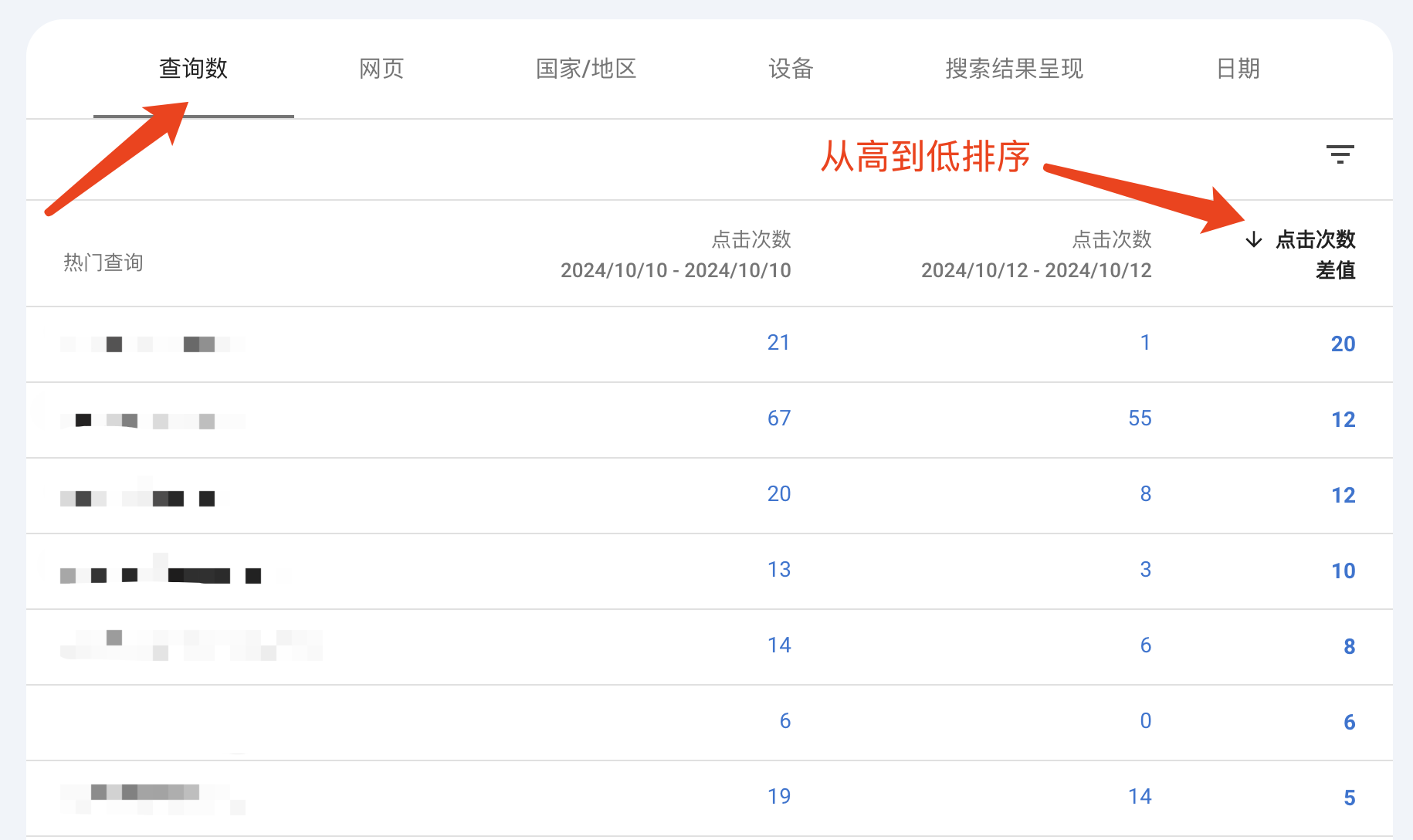The width and height of the screenshot is (1413, 840).
Task: Click the 热门查询 column header
Action: click(x=103, y=262)
